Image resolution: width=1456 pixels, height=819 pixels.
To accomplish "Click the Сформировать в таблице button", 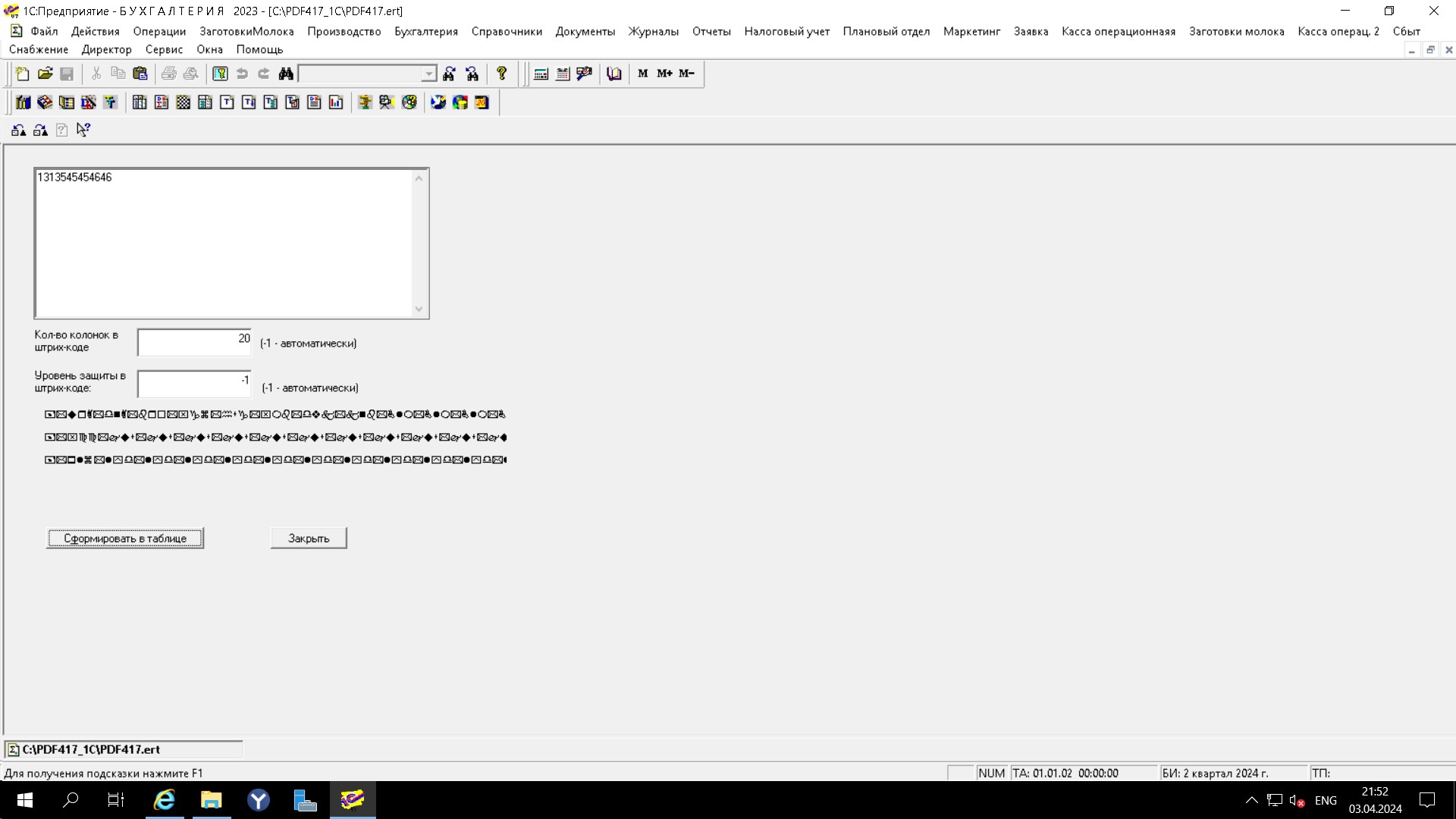I will click(125, 538).
